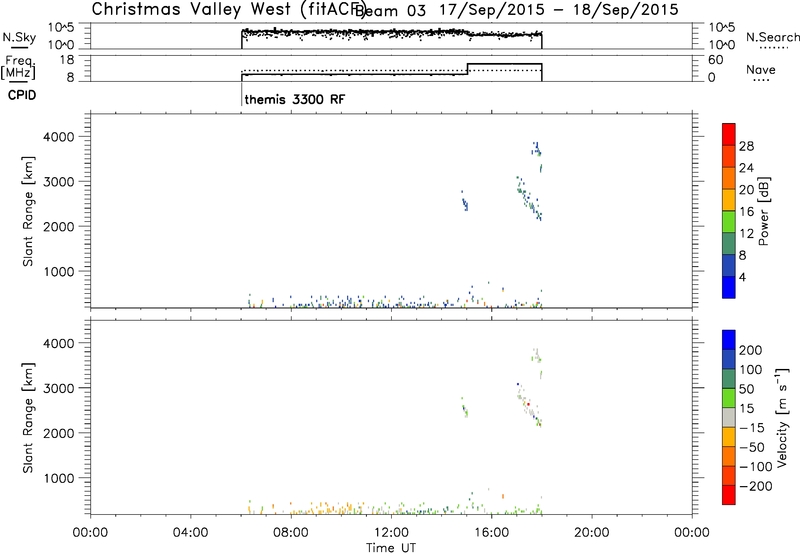Click the '200' label on Velocity colorbar
Screen dimensions: 800x554
coord(751,350)
